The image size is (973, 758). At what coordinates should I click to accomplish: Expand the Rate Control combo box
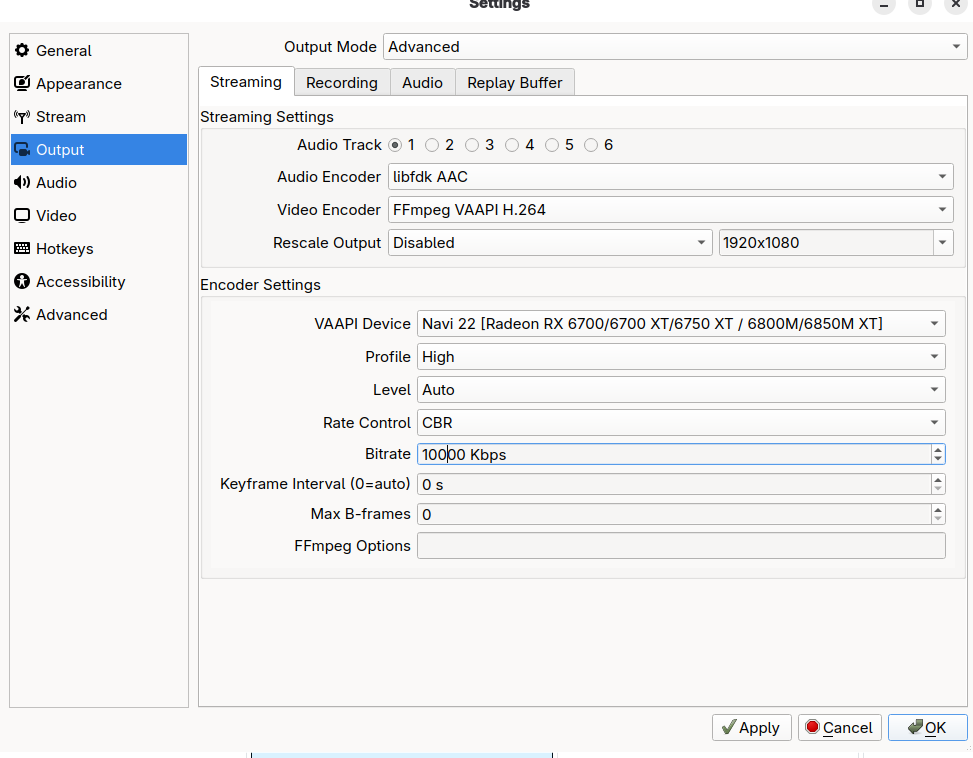coord(680,423)
